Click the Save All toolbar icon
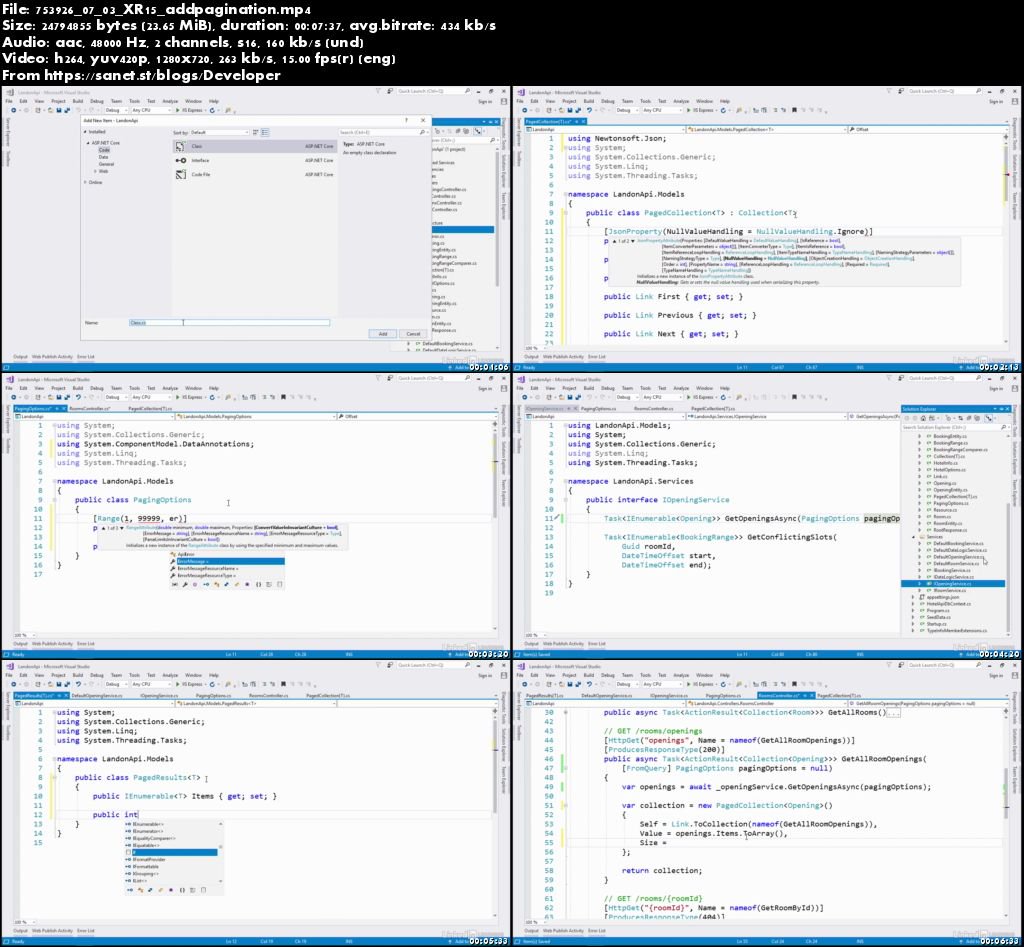This screenshot has height=947, width=1024. pos(66,110)
